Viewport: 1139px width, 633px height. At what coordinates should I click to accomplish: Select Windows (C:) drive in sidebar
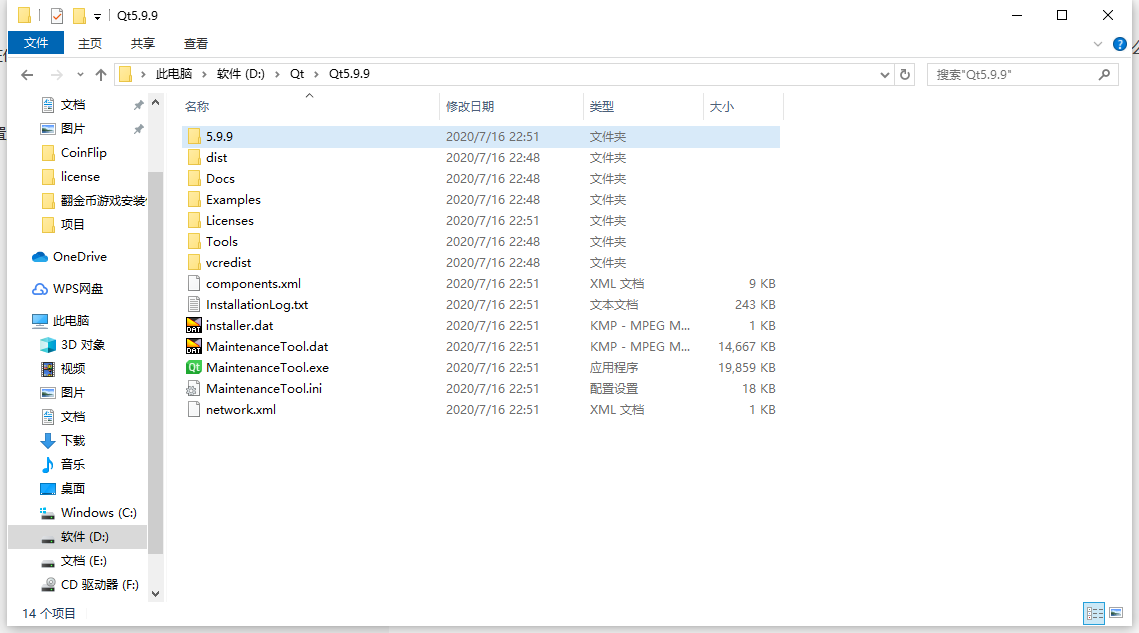point(99,512)
